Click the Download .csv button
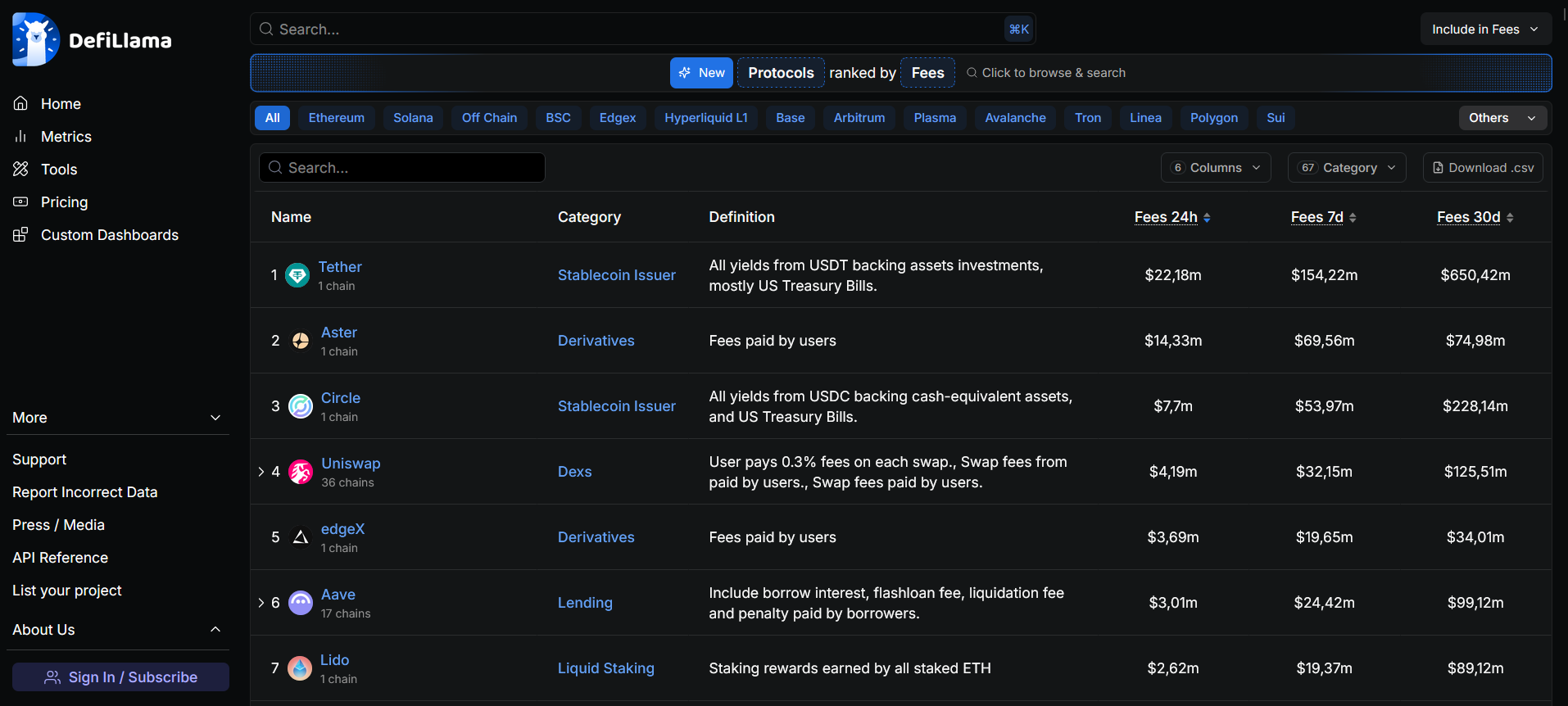 tap(1483, 167)
